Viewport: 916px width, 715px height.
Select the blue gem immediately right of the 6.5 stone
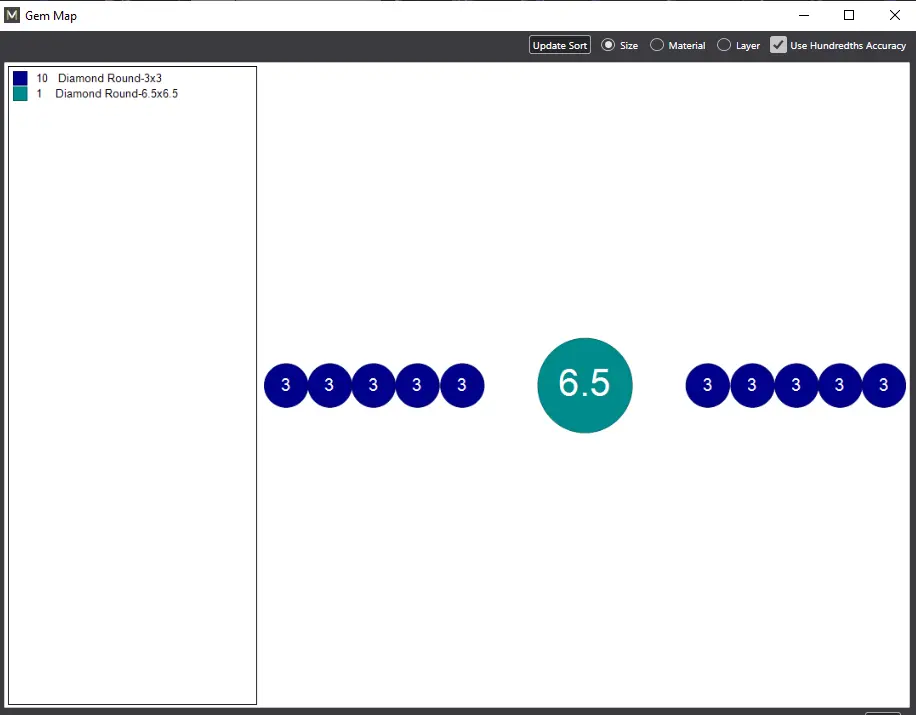pos(708,385)
